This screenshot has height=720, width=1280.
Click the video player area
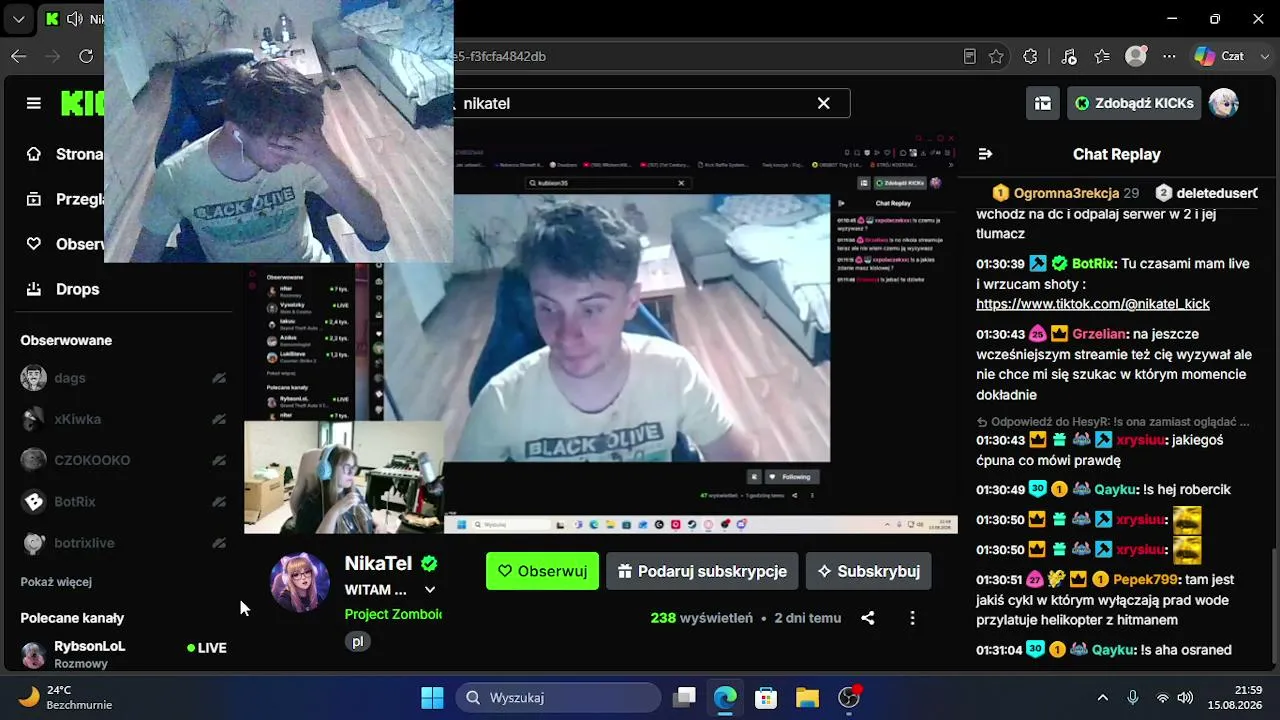(600, 332)
